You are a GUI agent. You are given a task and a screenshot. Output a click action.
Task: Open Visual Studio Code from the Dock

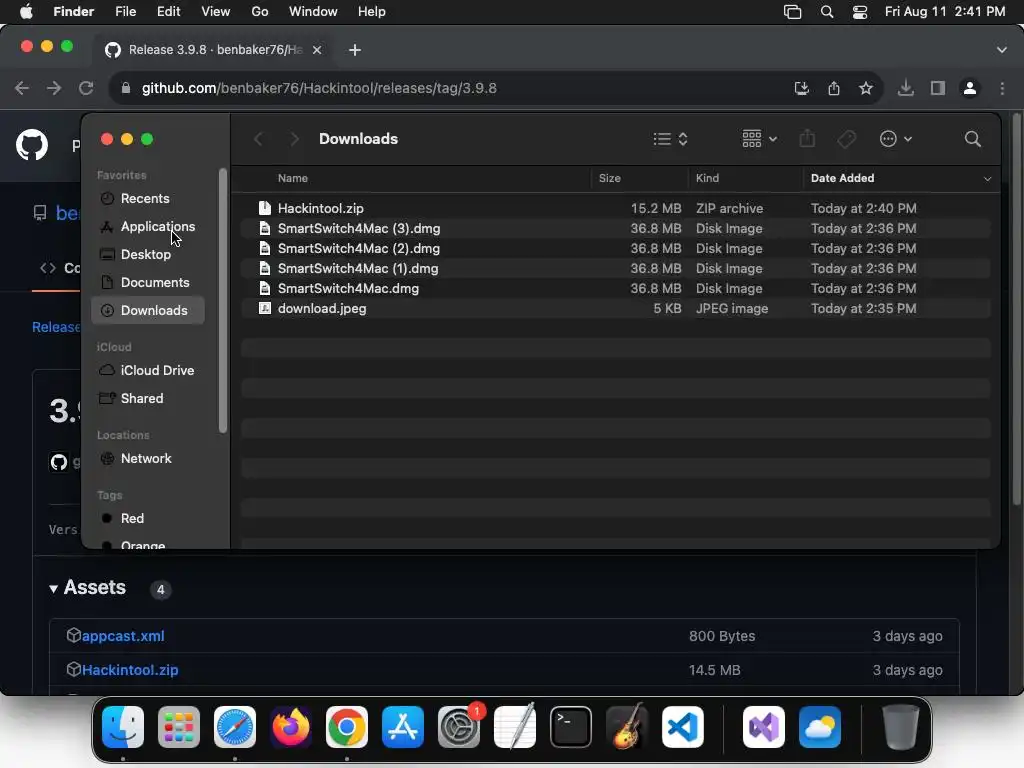click(x=682, y=727)
